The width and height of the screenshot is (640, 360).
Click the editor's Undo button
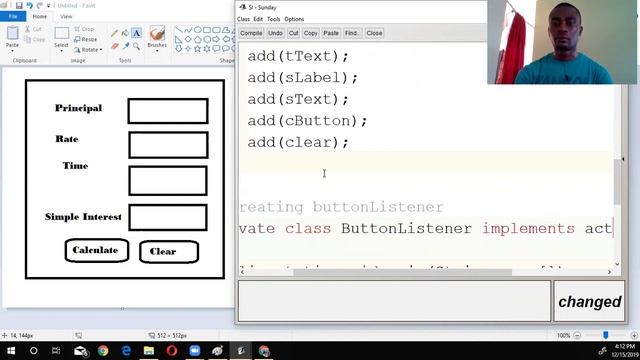[275, 33]
